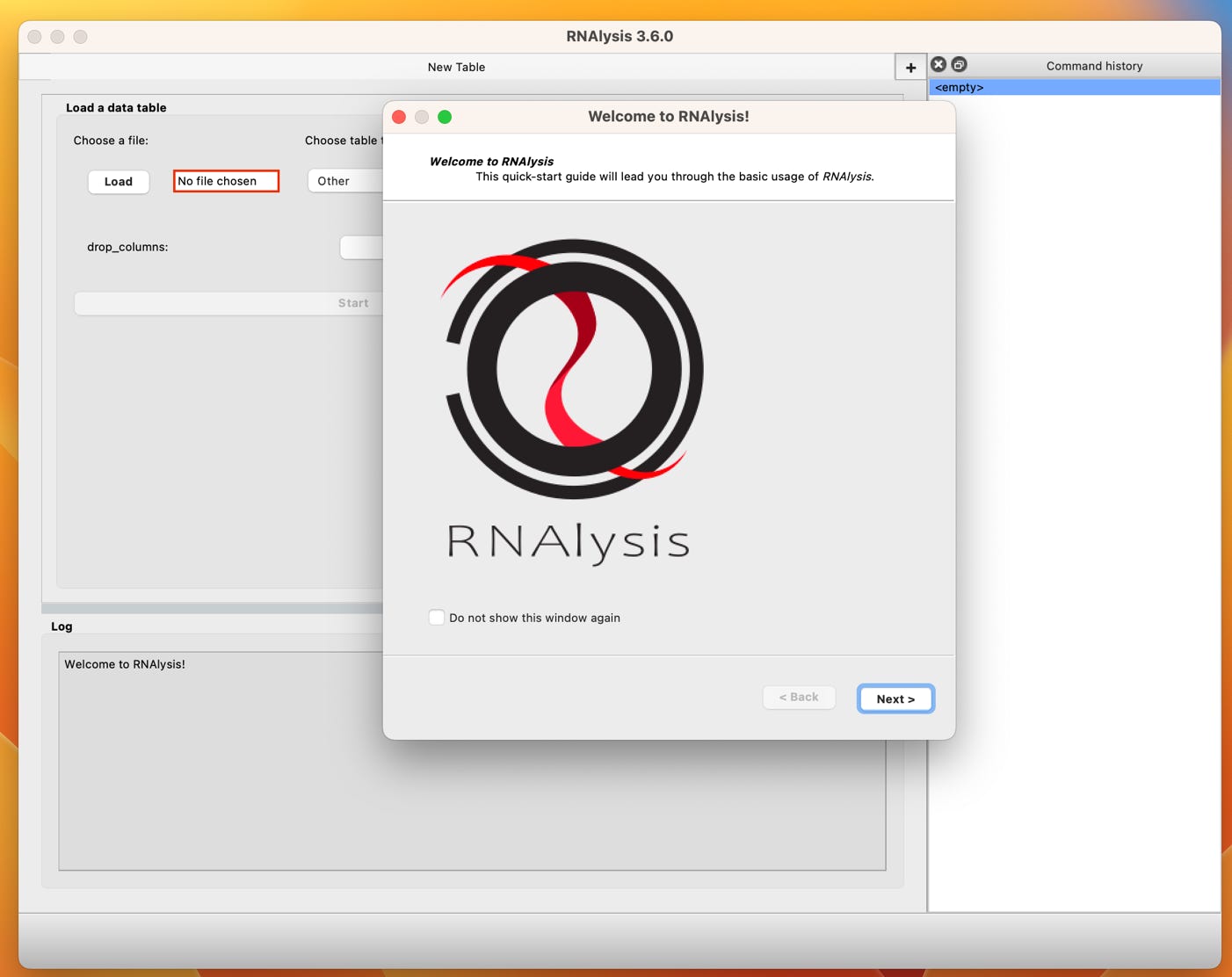Viewport: 1232px width, 977px height.
Task: Select the <empty> command history entry
Action: (1074, 87)
